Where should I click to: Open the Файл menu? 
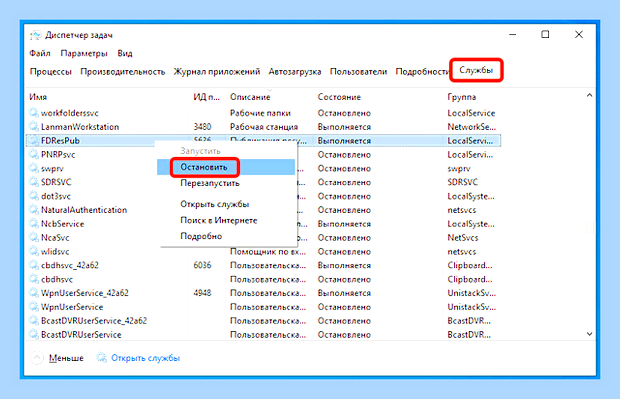coord(40,53)
